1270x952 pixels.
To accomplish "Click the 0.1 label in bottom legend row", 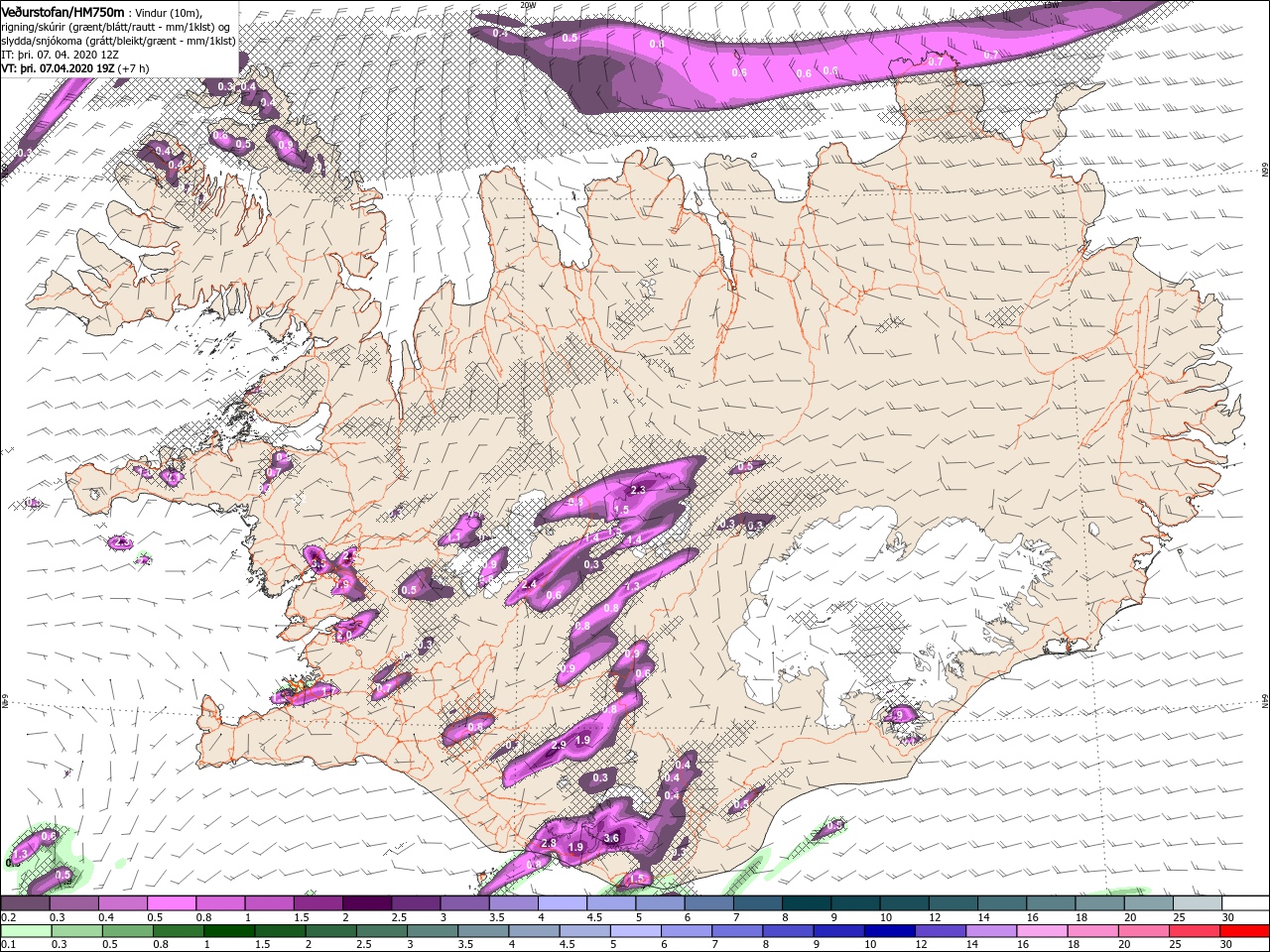I will (8, 945).
